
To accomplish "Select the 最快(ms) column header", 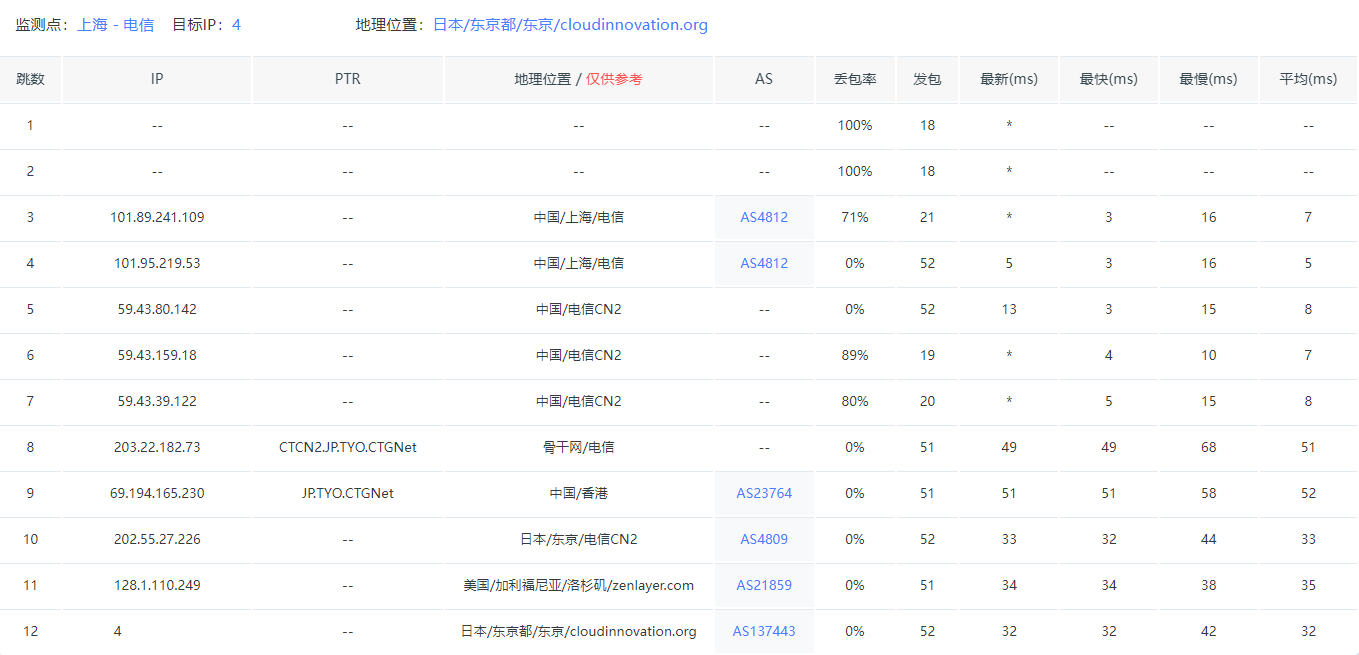I will [x=1109, y=79].
